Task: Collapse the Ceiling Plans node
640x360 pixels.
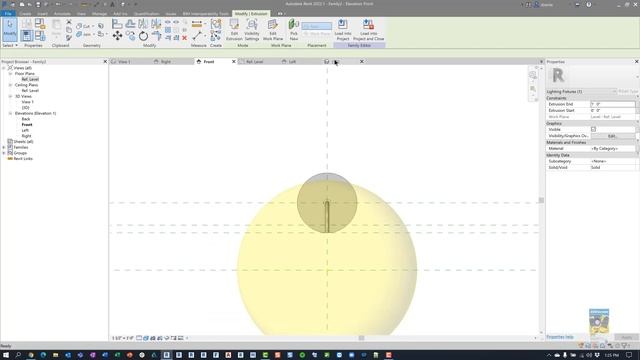Action: click(10, 85)
